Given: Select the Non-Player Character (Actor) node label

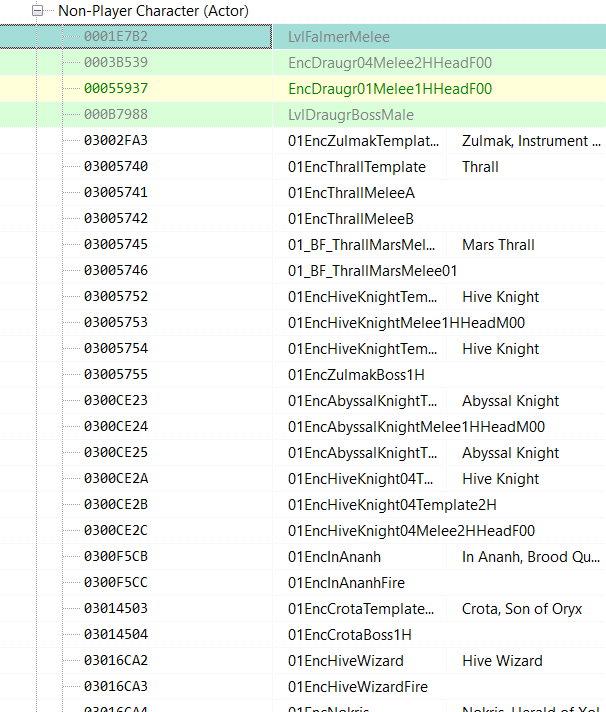Looking at the screenshot, I should [153, 11].
